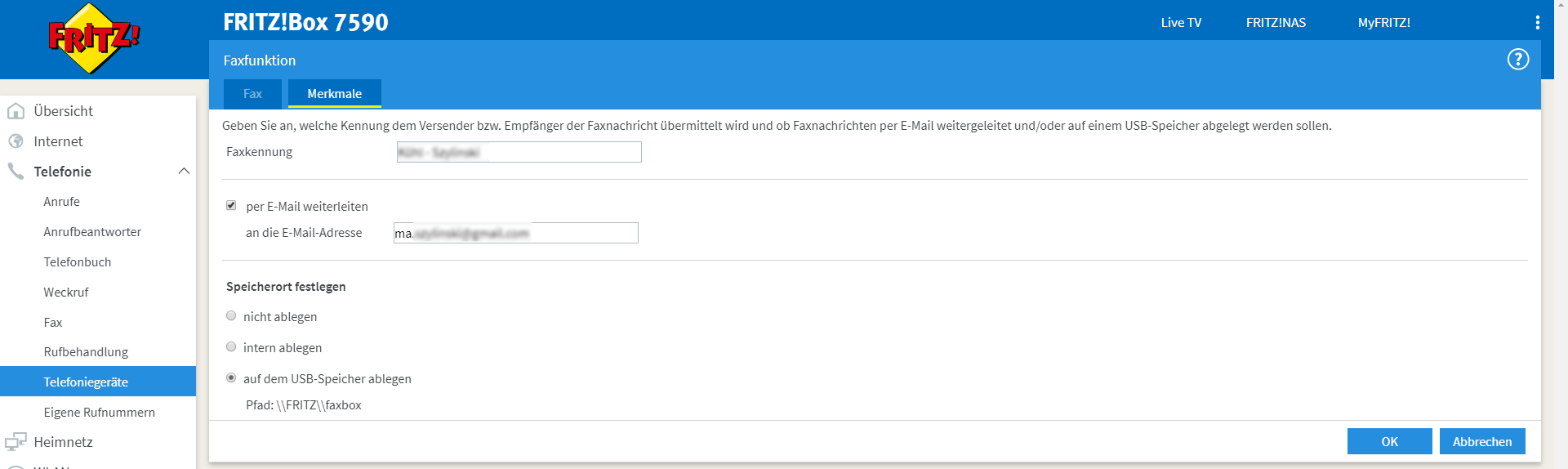The height and width of the screenshot is (469, 1568).
Task: Click the FRITZ! logo
Action: click(94, 38)
